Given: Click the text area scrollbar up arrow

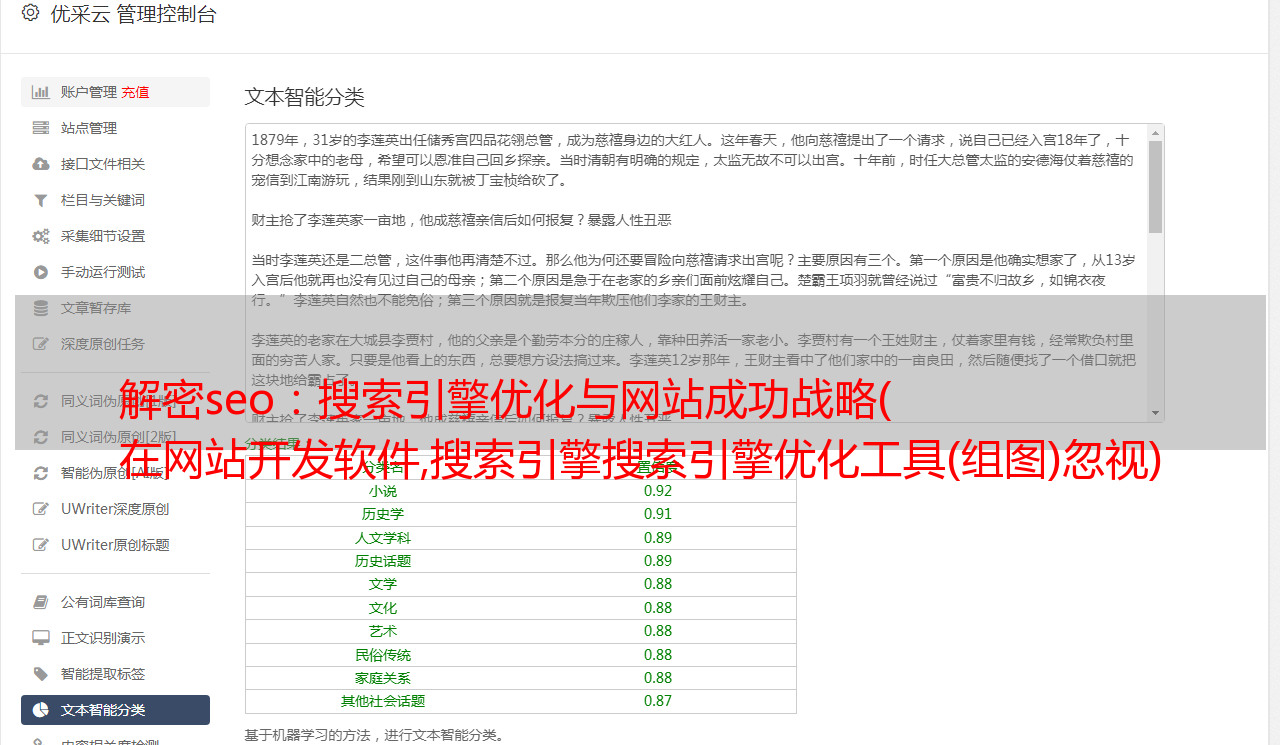Looking at the screenshot, I should pyautogui.click(x=1156, y=132).
